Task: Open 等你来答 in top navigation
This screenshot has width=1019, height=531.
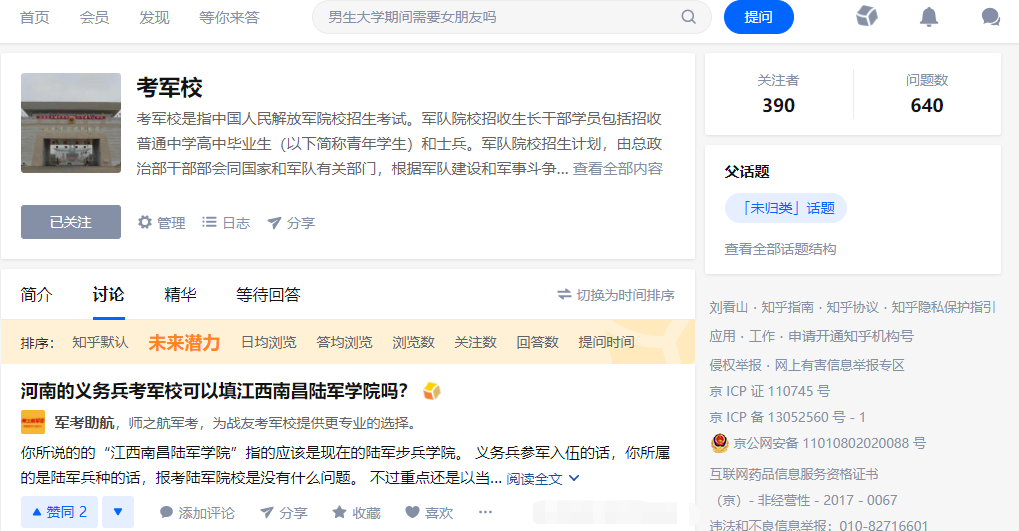Action: tap(229, 18)
